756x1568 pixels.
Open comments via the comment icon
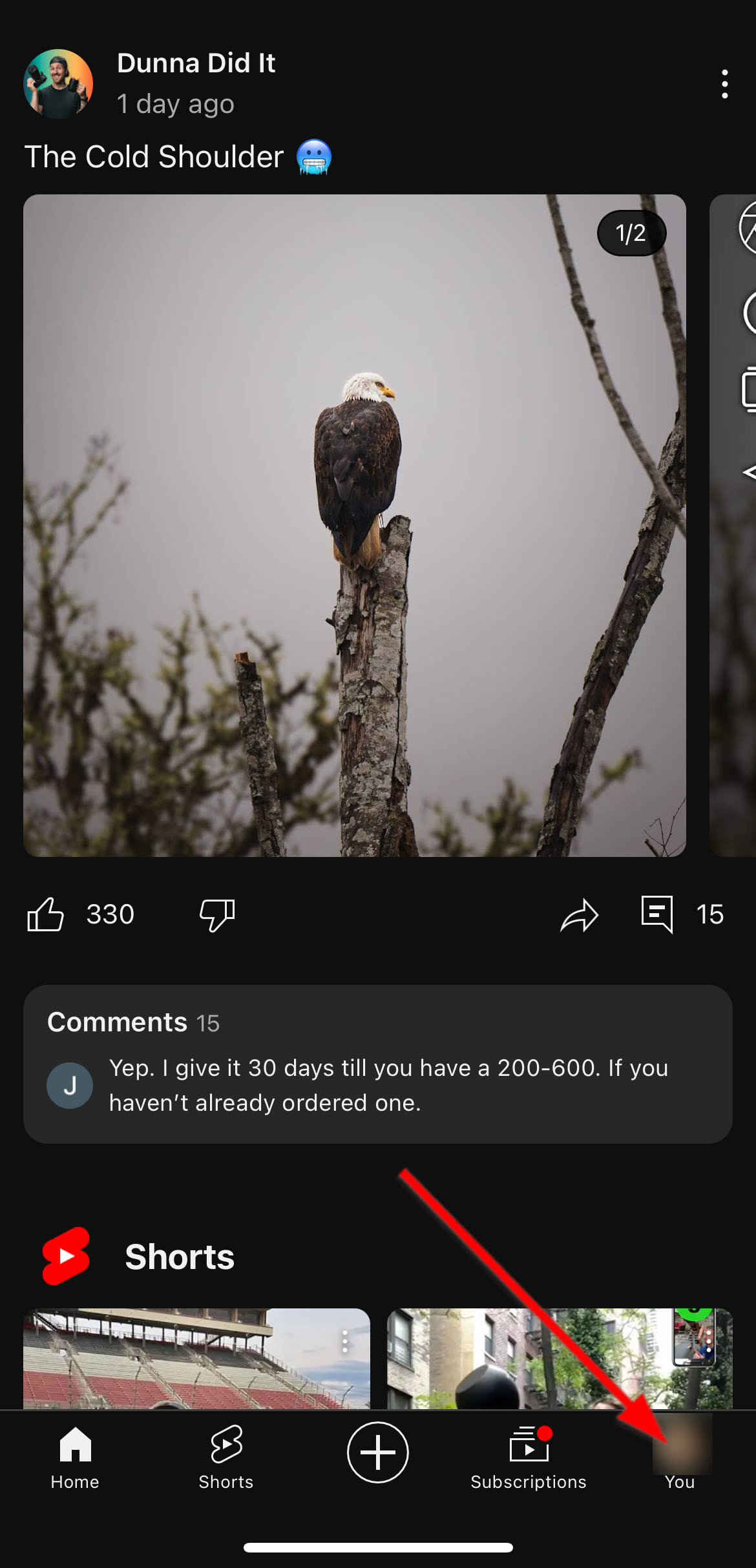tap(657, 914)
